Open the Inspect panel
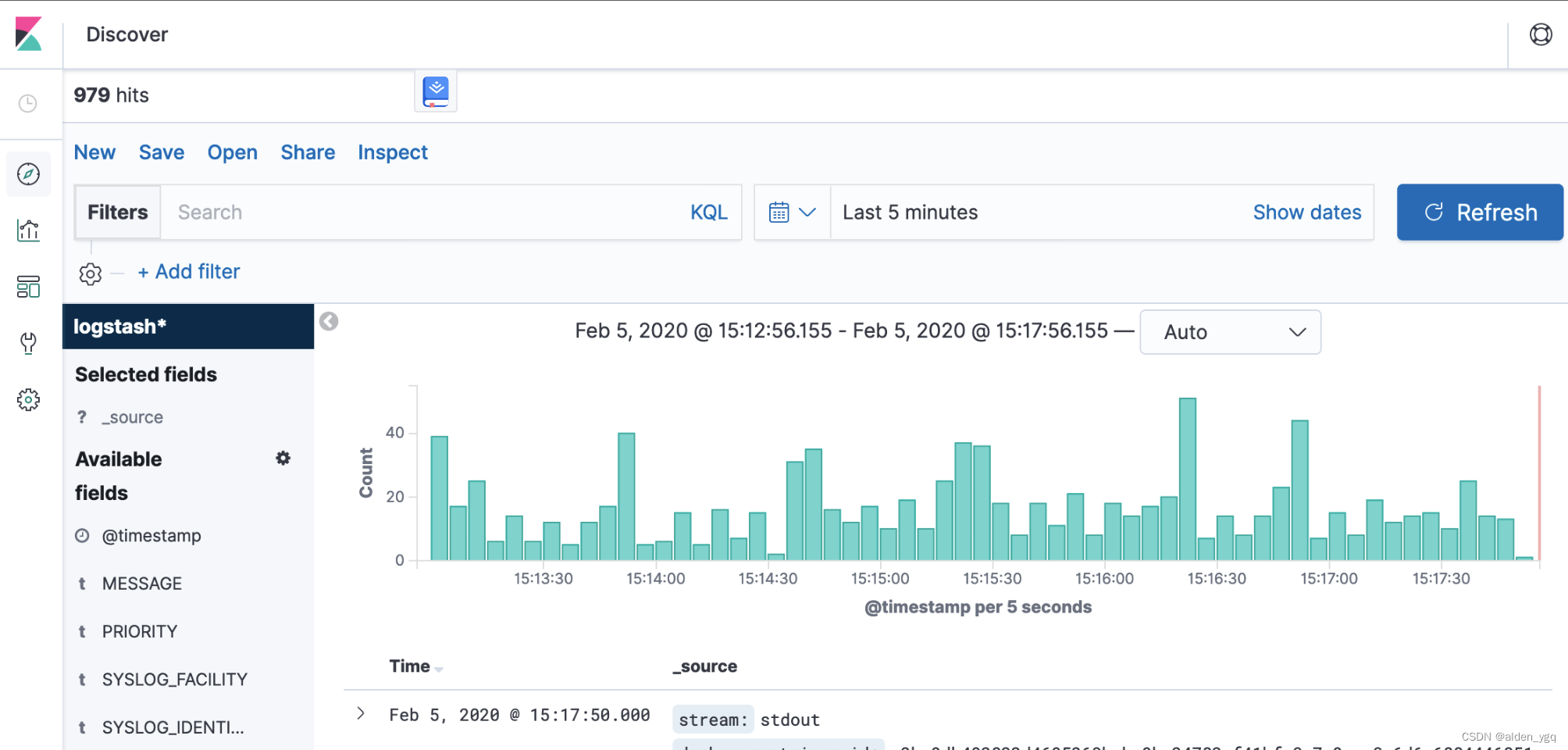This screenshot has height=750, width=1568. (x=392, y=152)
